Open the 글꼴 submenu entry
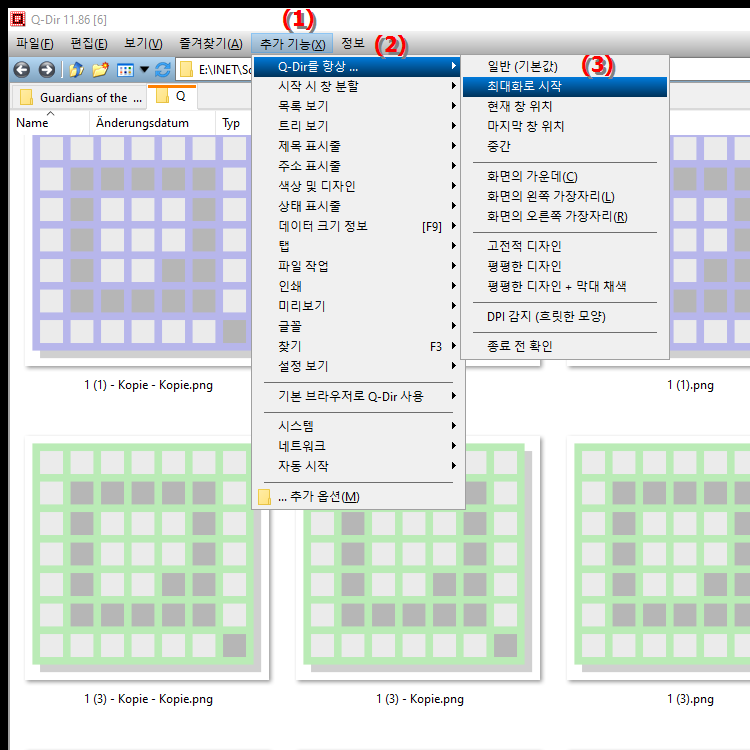This screenshot has height=750, width=750. [357, 326]
